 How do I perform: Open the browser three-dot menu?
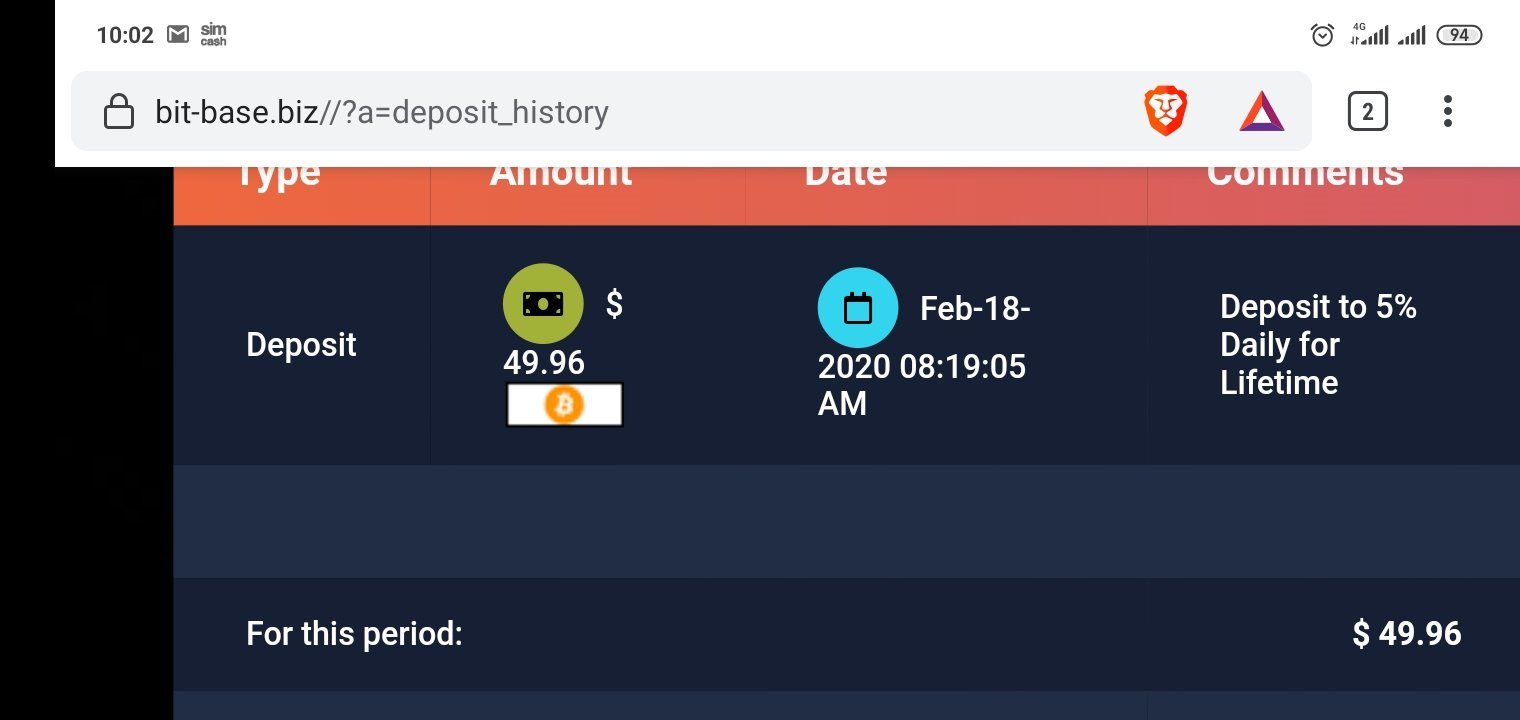(1447, 111)
